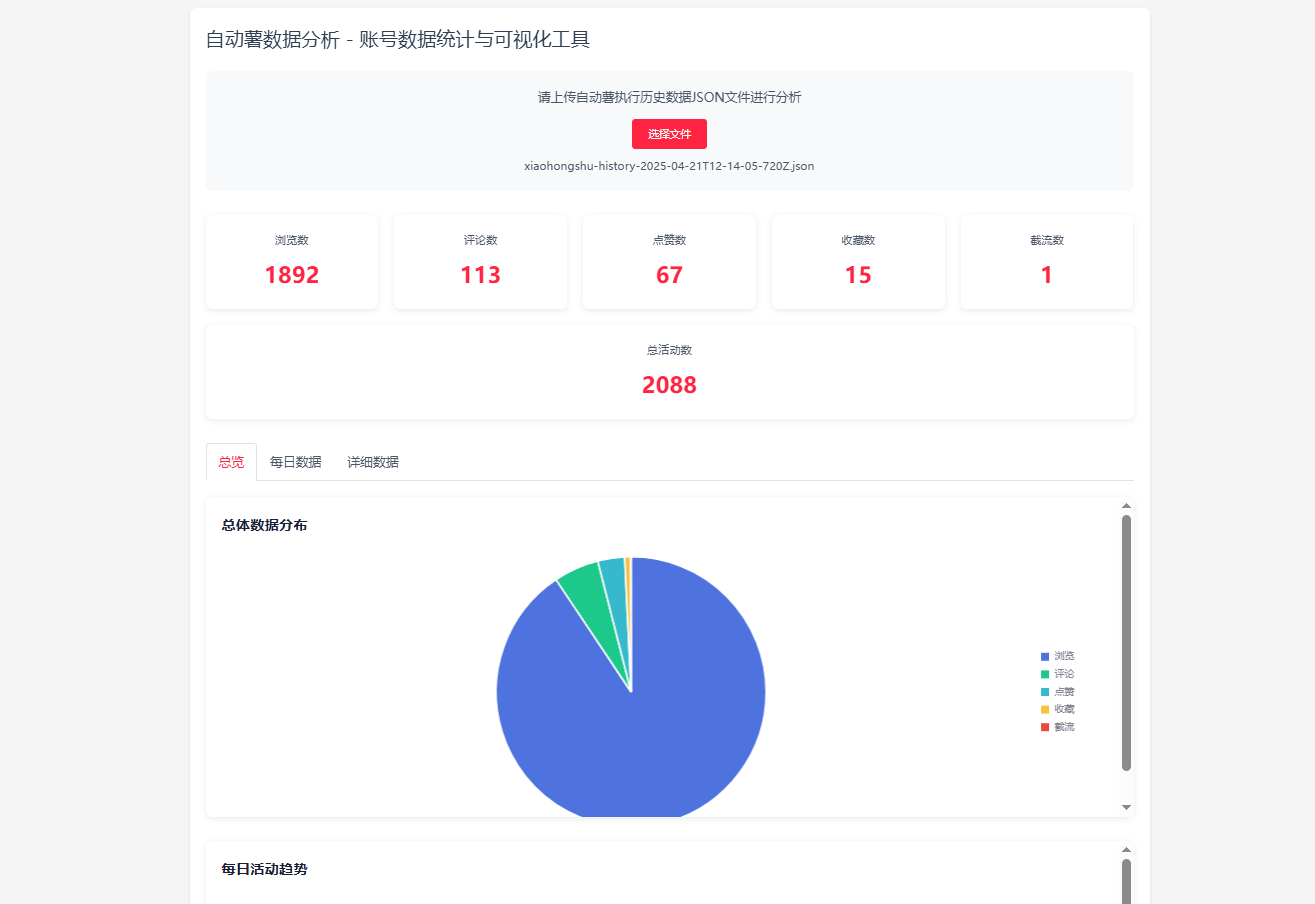This screenshot has height=904, width=1315.
Task: Toggle the 浏览 legend entry
Action: 1058,656
